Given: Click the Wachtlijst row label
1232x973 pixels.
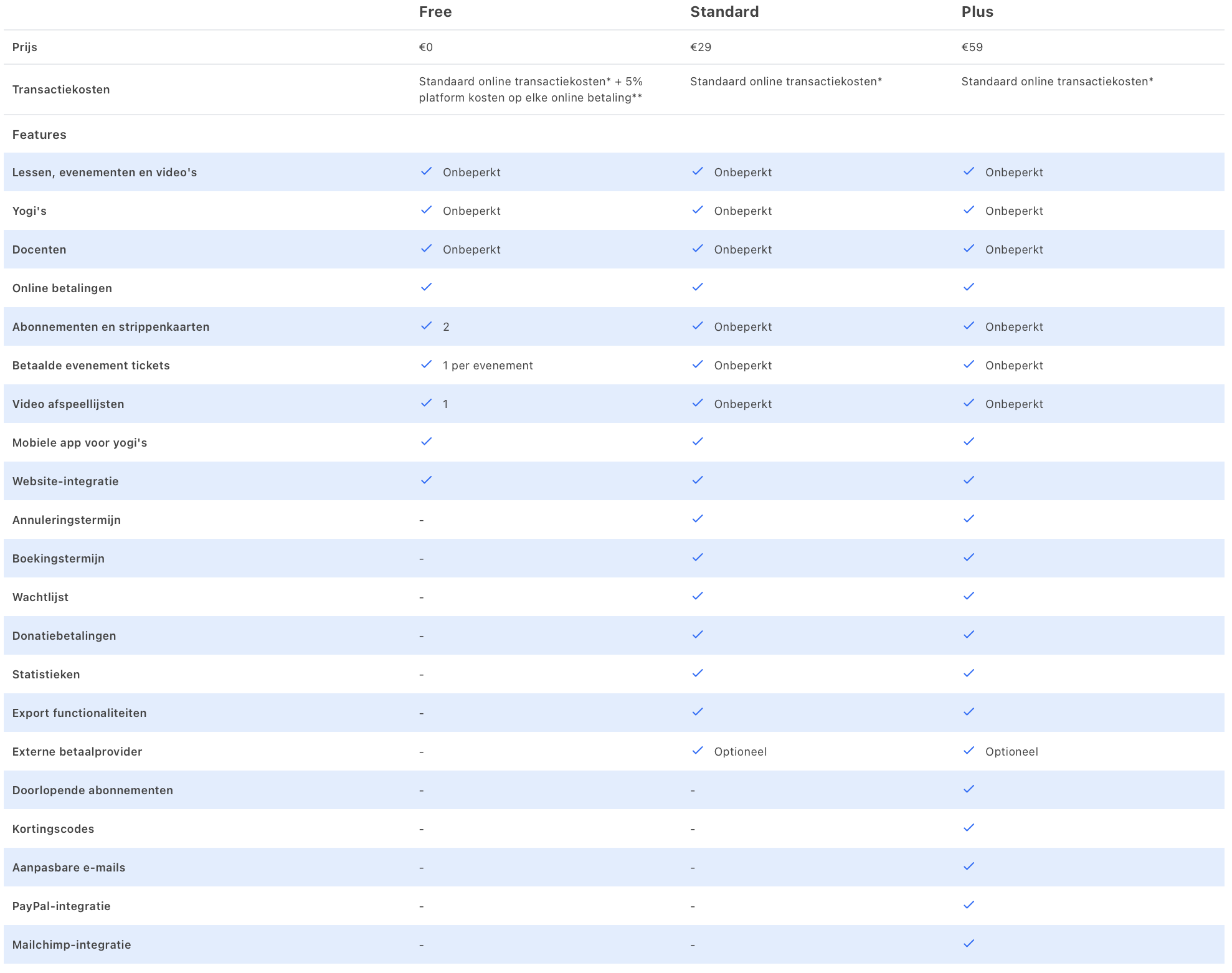Looking at the screenshot, I should [x=40, y=597].
